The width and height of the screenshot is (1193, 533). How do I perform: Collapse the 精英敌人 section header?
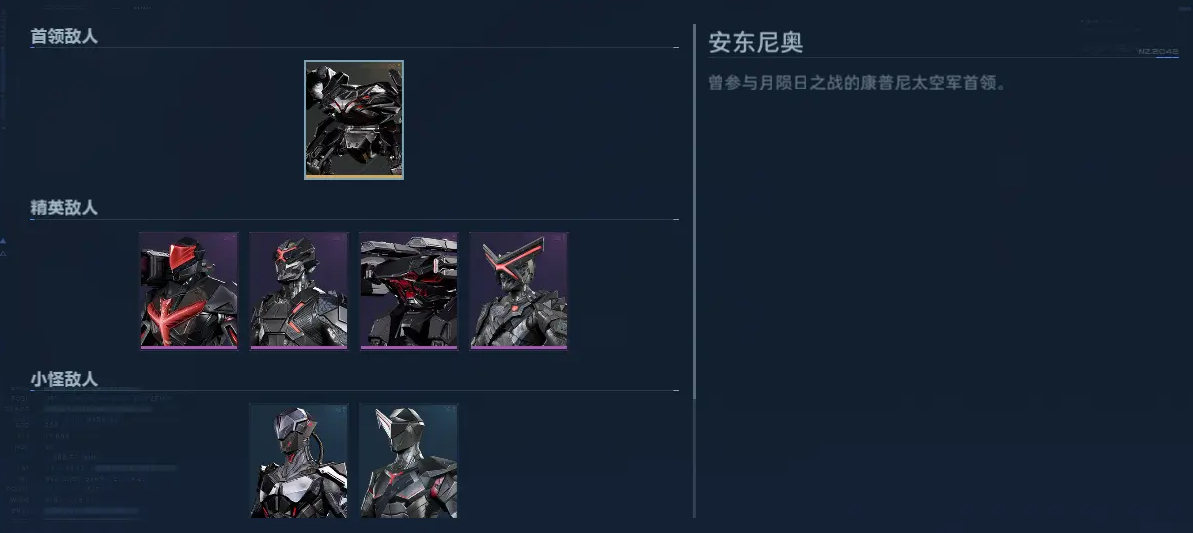tap(64, 208)
